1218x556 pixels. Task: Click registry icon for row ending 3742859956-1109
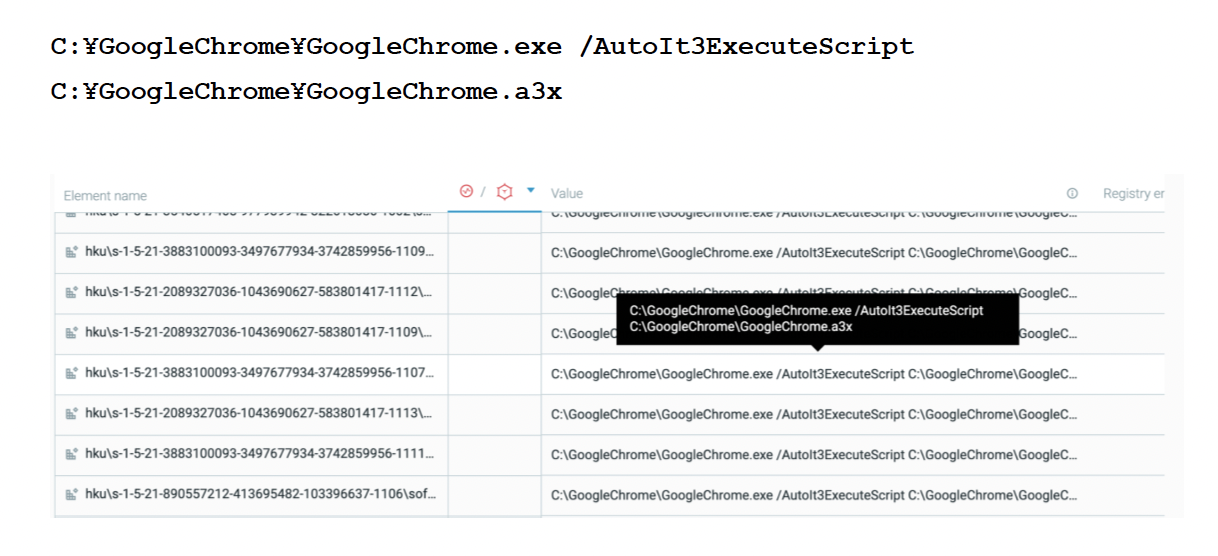pyautogui.click(x=71, y=252)
